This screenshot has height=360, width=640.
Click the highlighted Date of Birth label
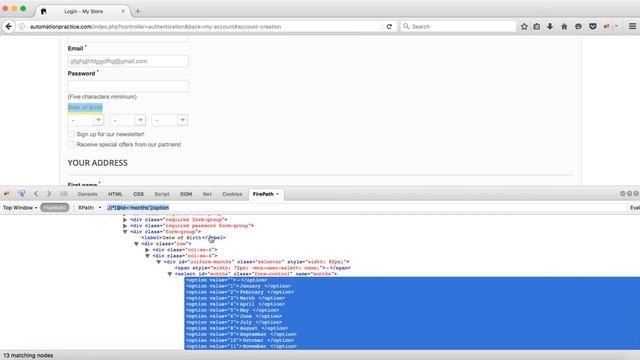click(x=85, y=107)
